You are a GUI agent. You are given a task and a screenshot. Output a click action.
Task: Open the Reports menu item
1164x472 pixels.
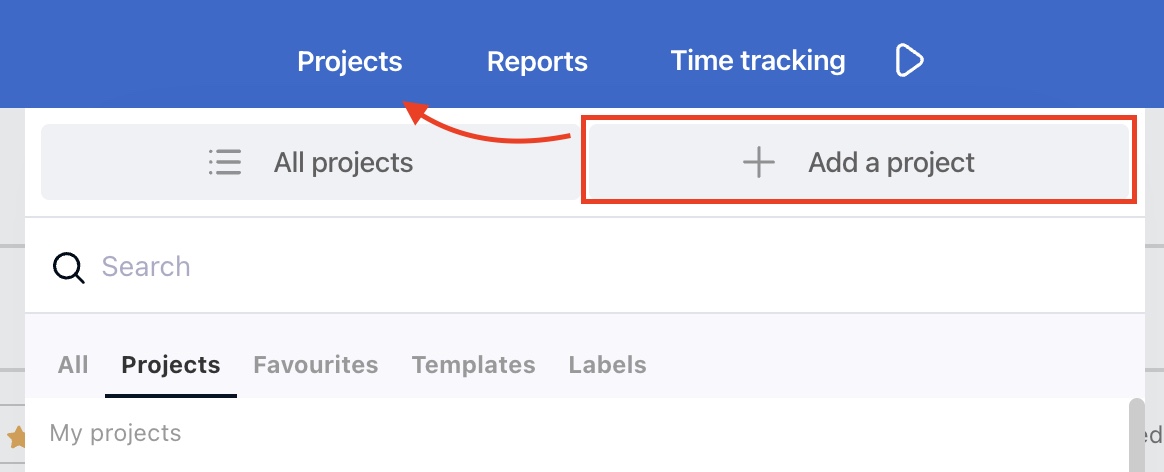tap(537, 61)
